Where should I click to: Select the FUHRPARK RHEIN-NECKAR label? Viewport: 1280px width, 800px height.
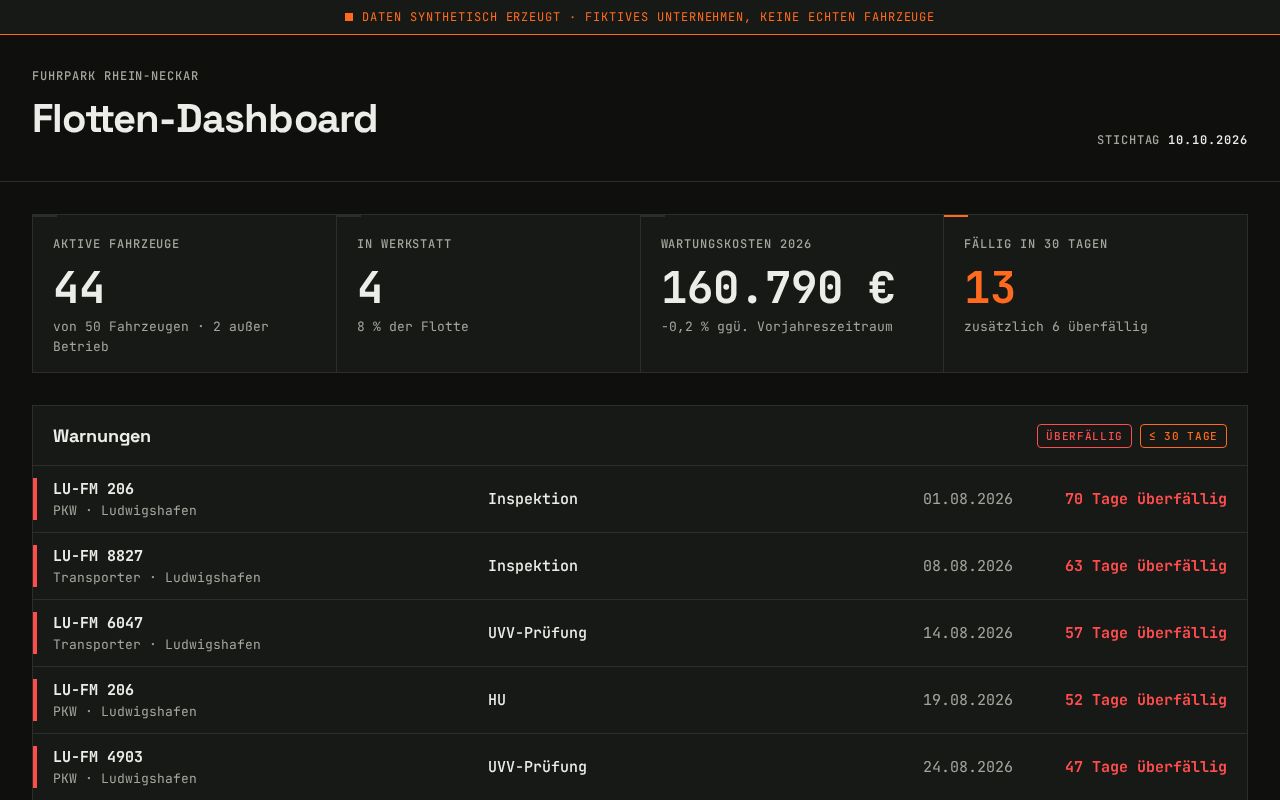point(115,76)
